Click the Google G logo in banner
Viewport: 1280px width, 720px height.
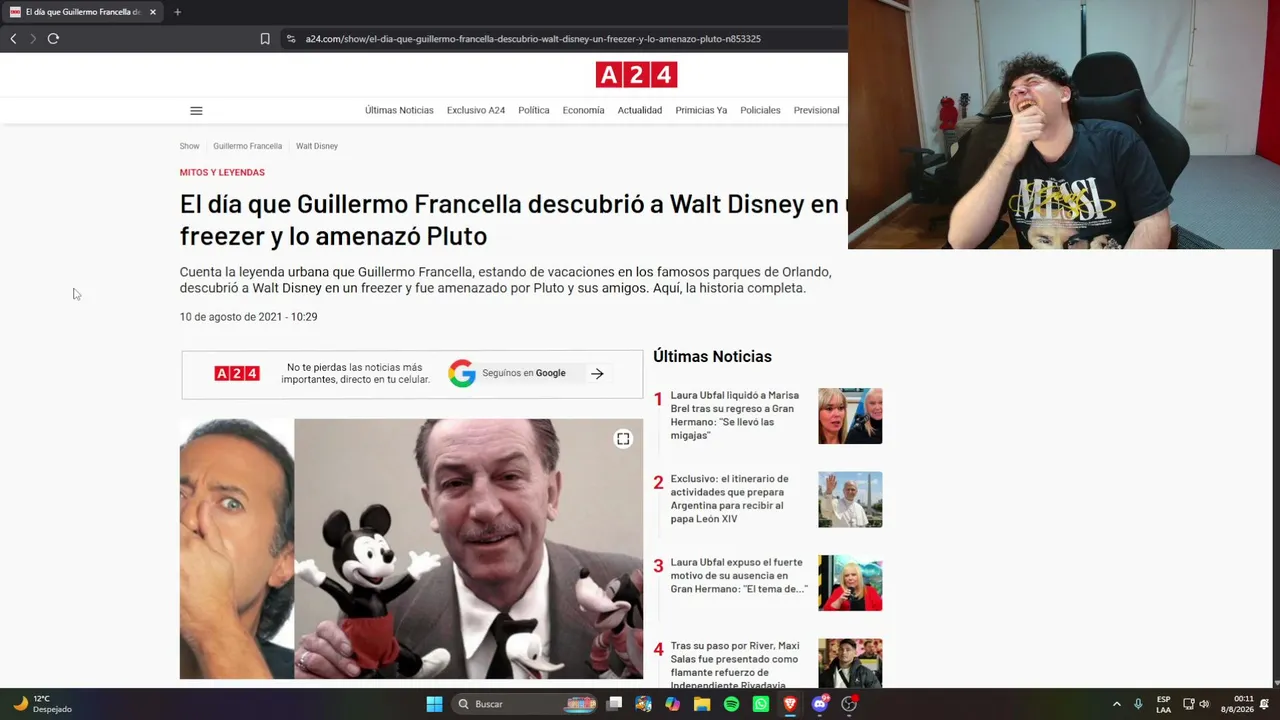tap(462, 374)
